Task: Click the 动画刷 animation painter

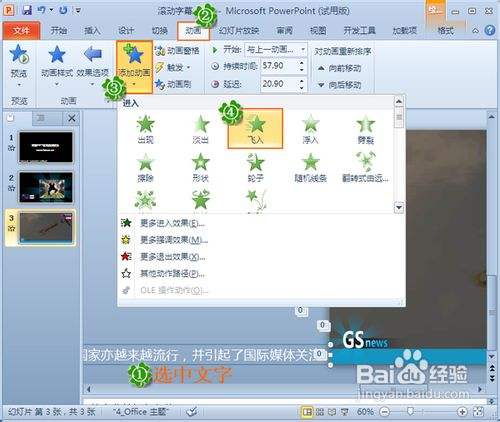Action: coord(173,84)
